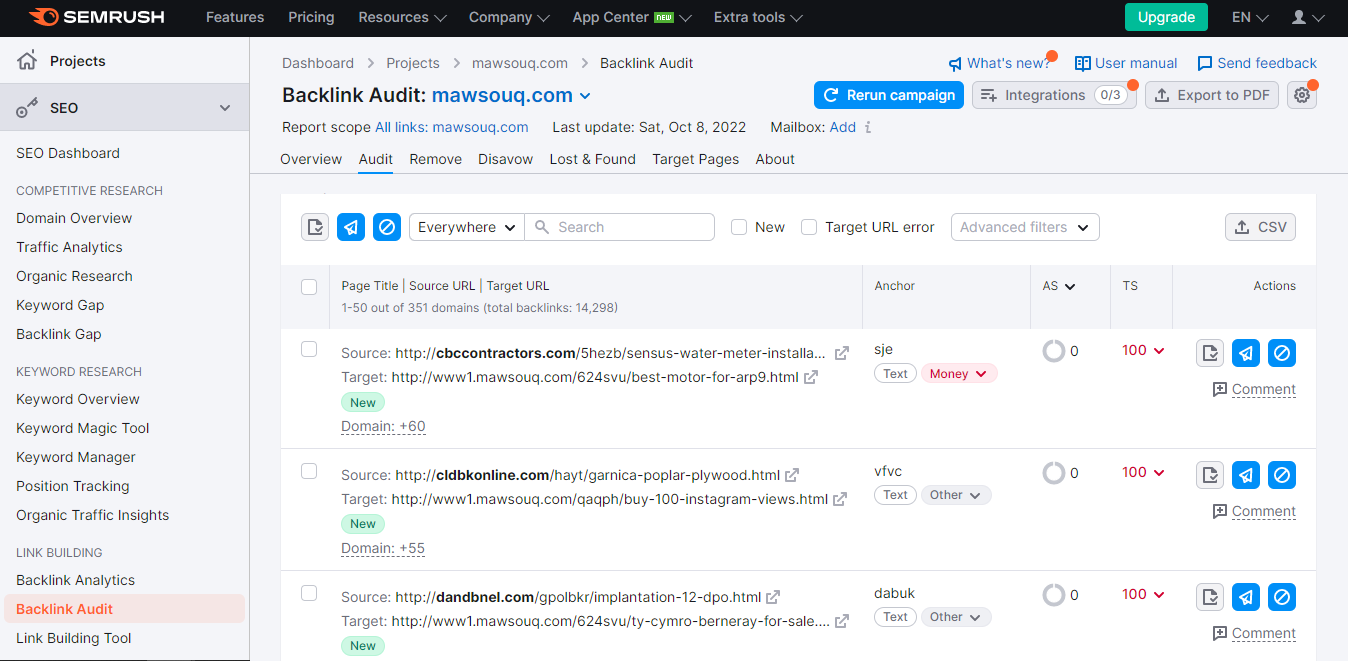Open the Target Pages tab
Viewport: 1348px width, 661px height.
click(x=696, y=159)
